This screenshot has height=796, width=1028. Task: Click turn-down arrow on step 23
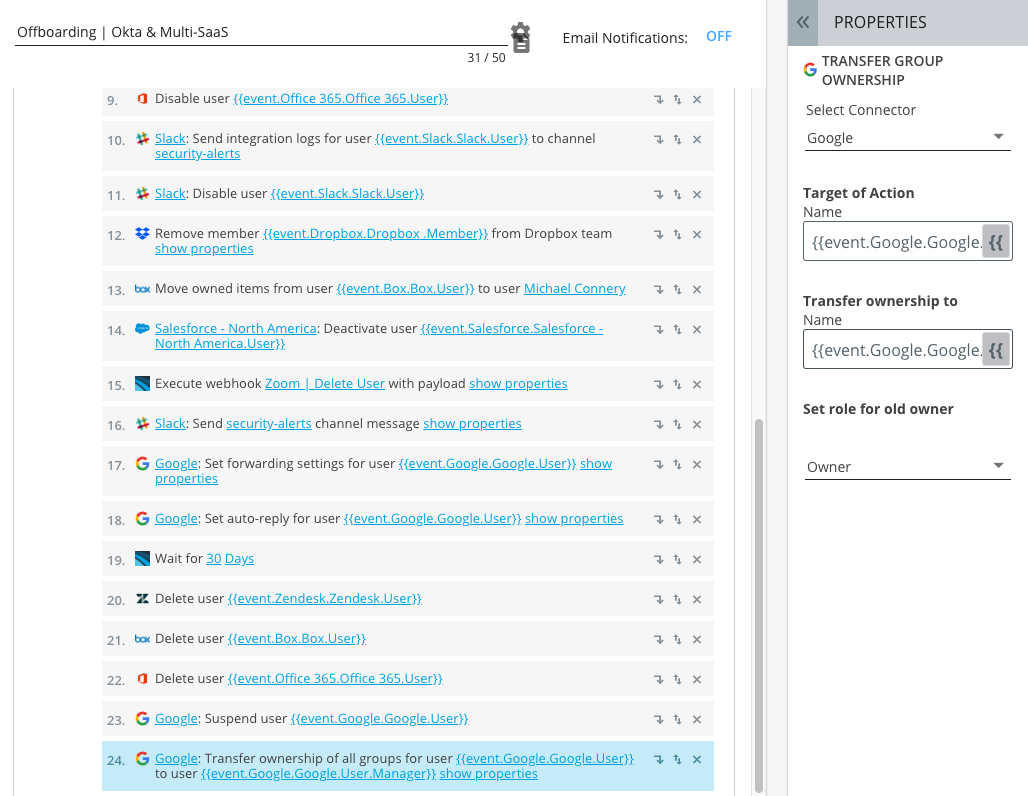pyautogui.click(x=658, y=720)
